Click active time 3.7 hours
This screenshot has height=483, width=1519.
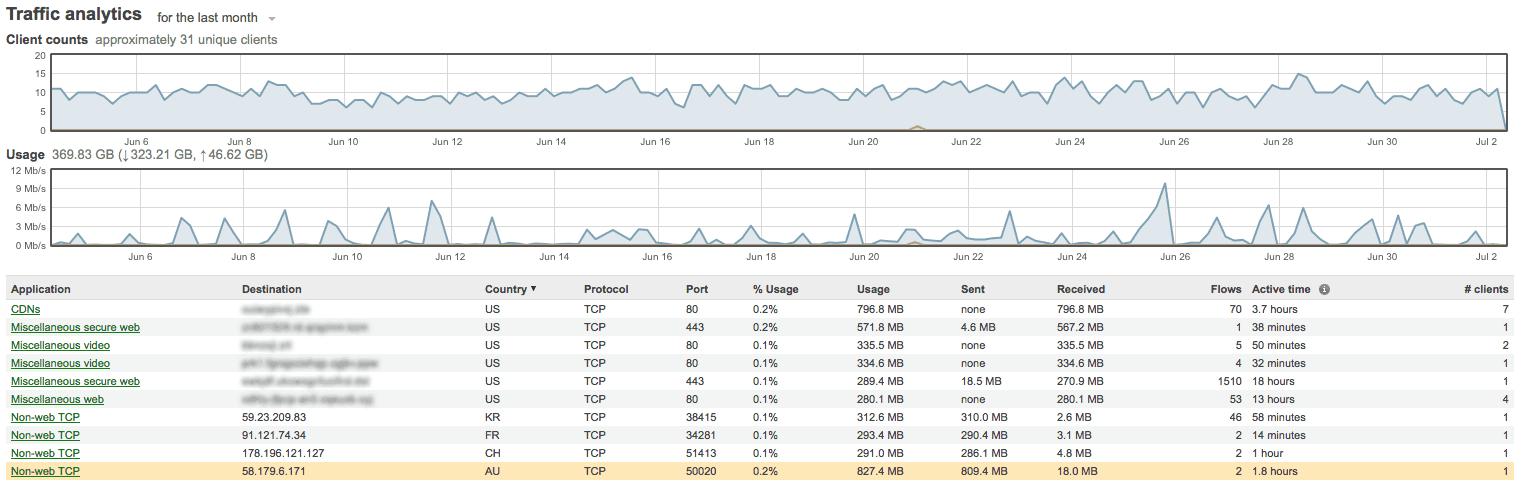(1275, 309)
